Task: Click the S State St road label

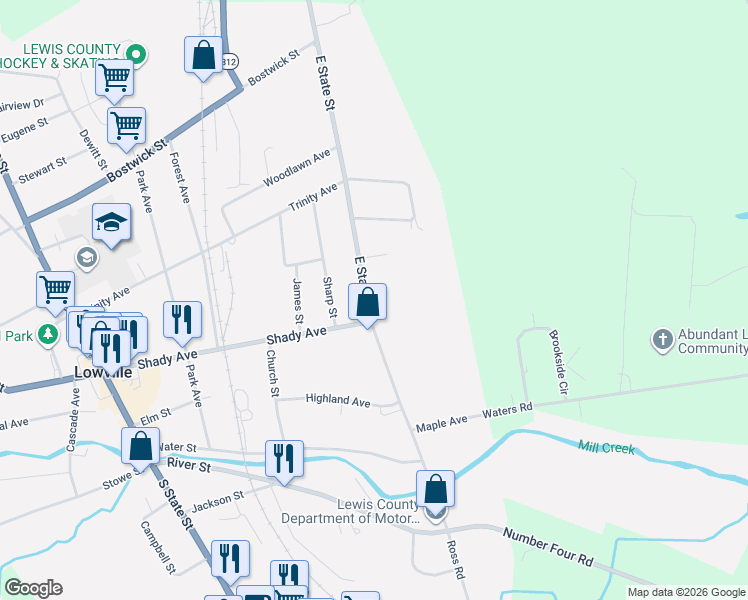Action: 176,504
